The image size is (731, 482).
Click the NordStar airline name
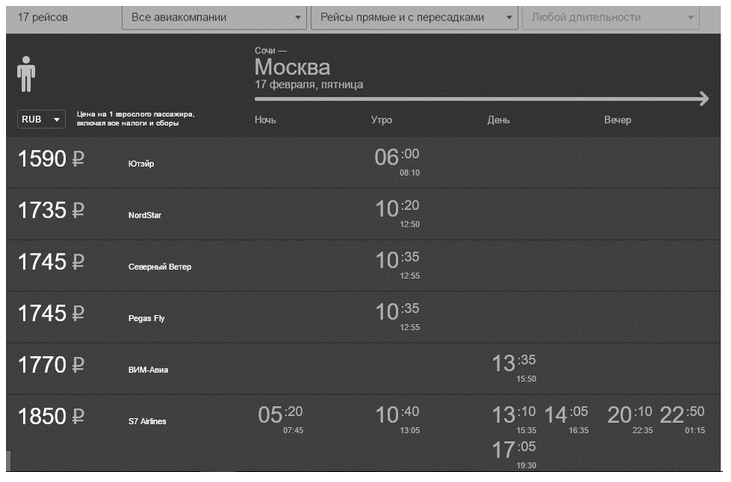(145, 215)
